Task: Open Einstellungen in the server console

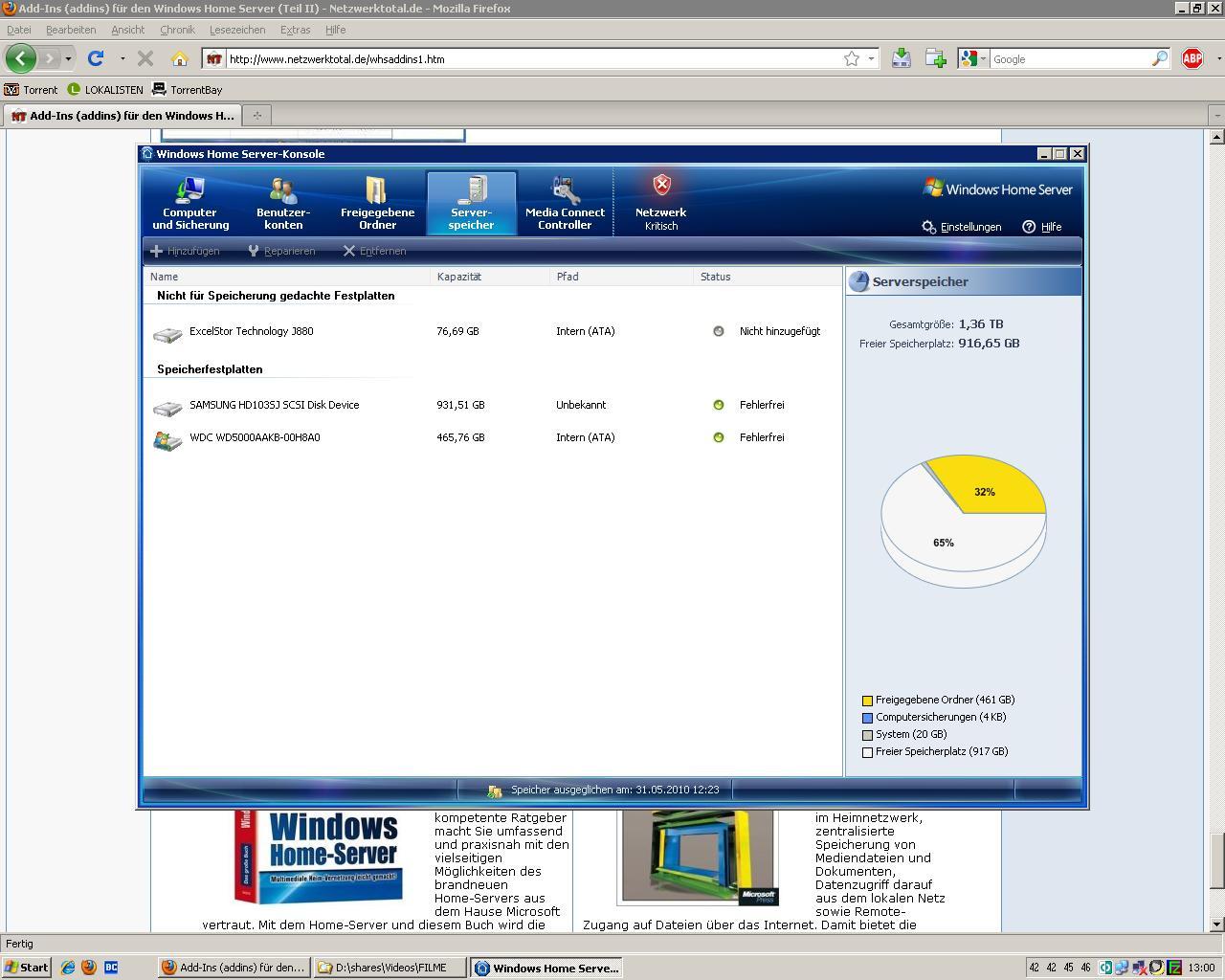Action: [x=962, y=227]
